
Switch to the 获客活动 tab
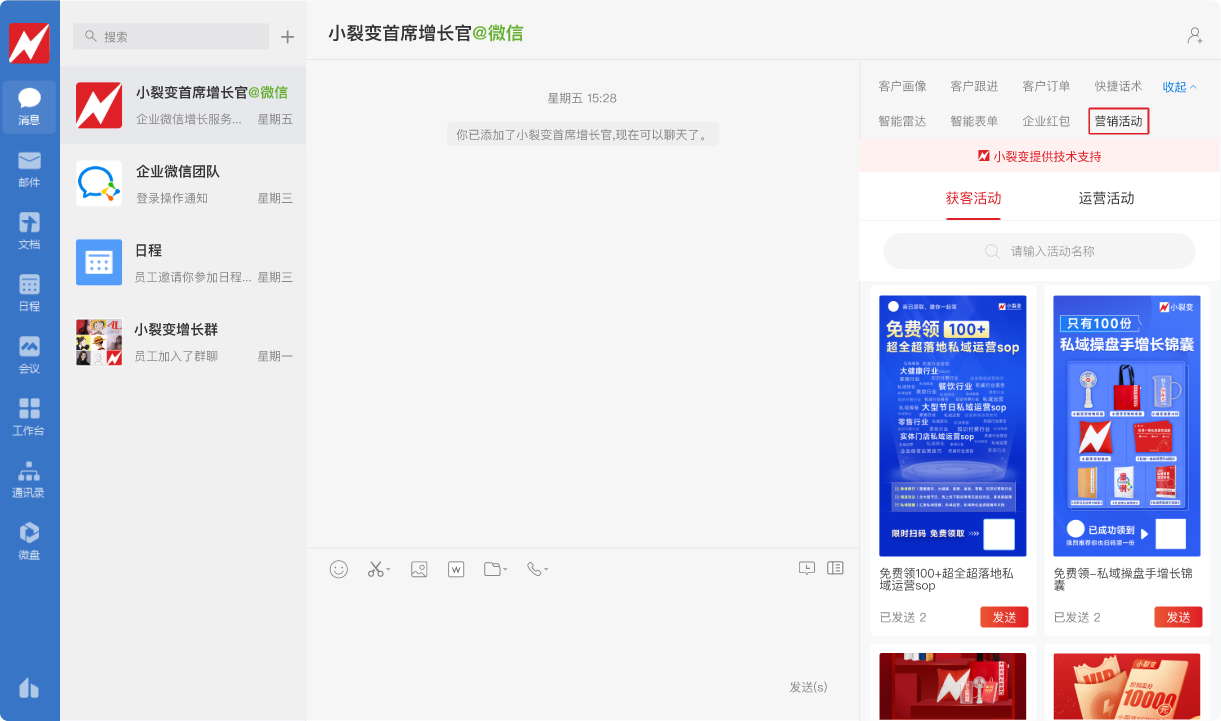point(973,198)
